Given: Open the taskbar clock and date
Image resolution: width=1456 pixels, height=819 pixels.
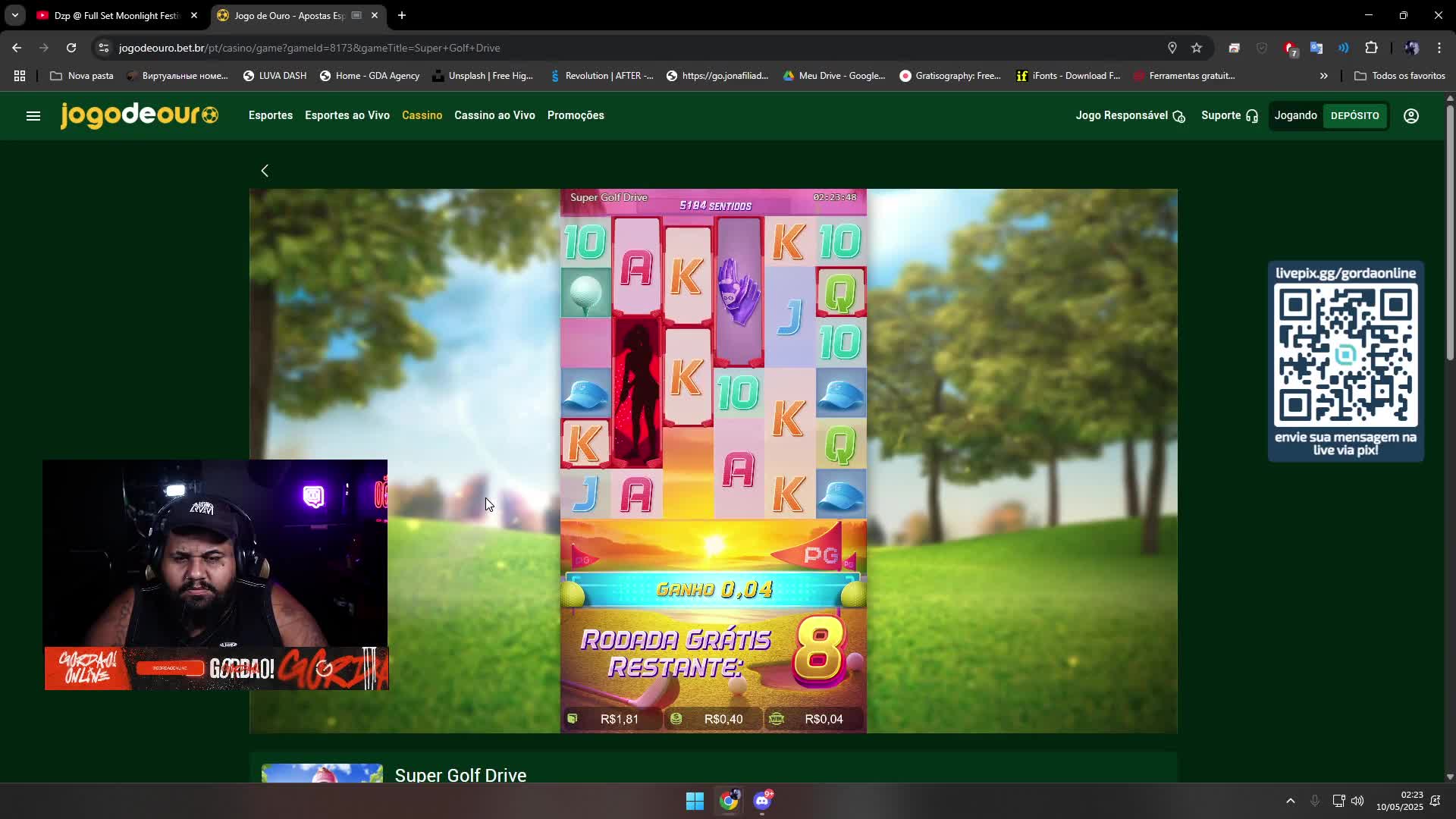Looking at the screenshot, I should 1399,801.
